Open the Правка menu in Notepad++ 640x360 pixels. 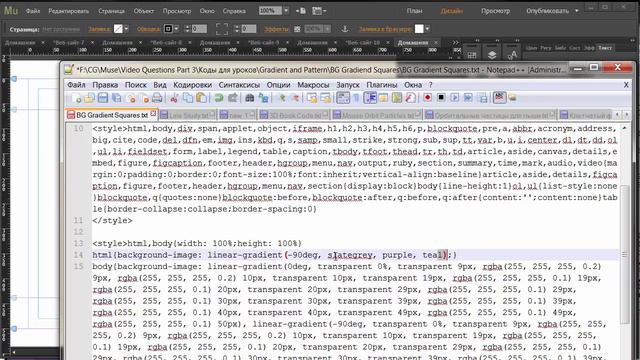pyautogui.click(x=105, y=85)
